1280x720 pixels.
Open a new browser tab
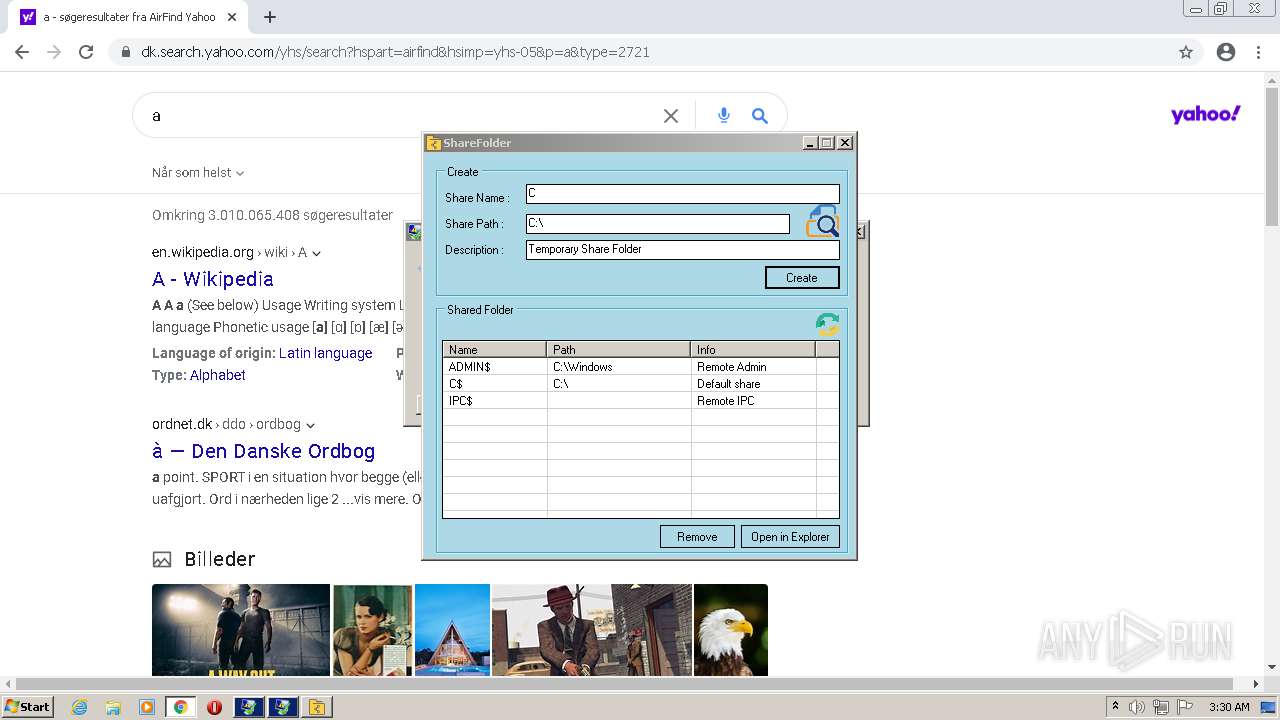tap(270, 17)
